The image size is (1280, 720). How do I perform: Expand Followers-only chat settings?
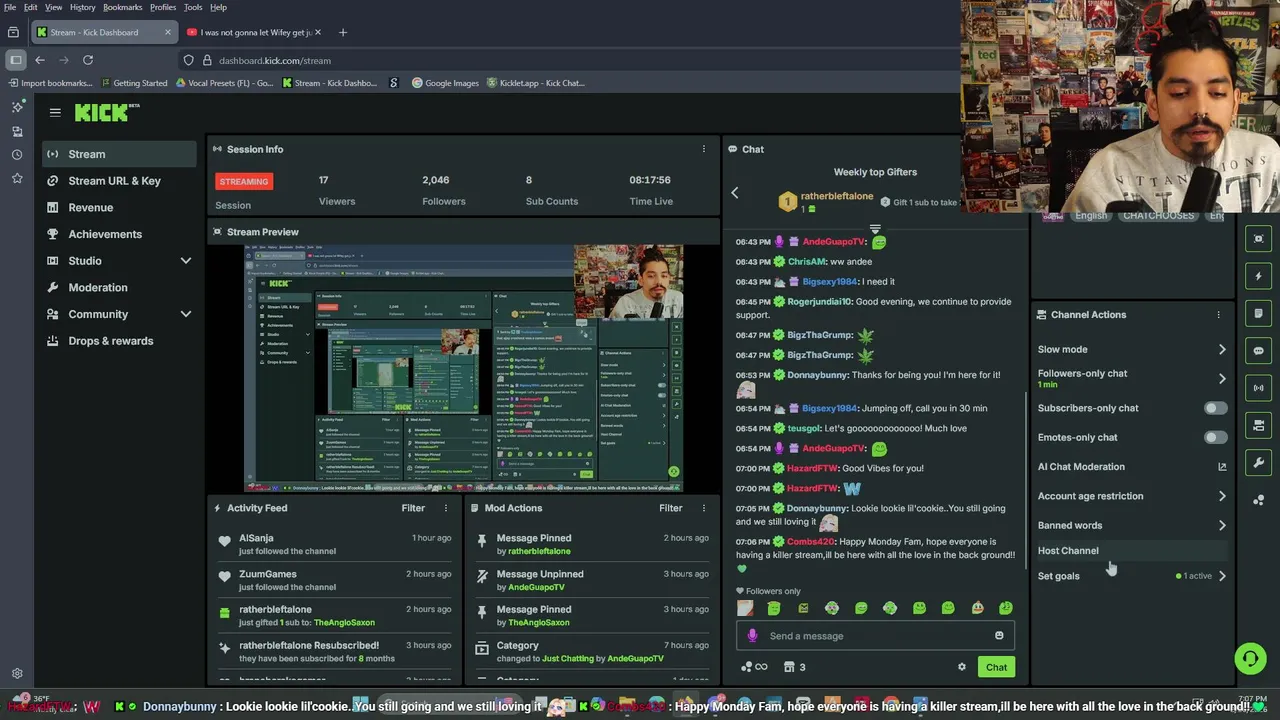tap(1222, 379)
